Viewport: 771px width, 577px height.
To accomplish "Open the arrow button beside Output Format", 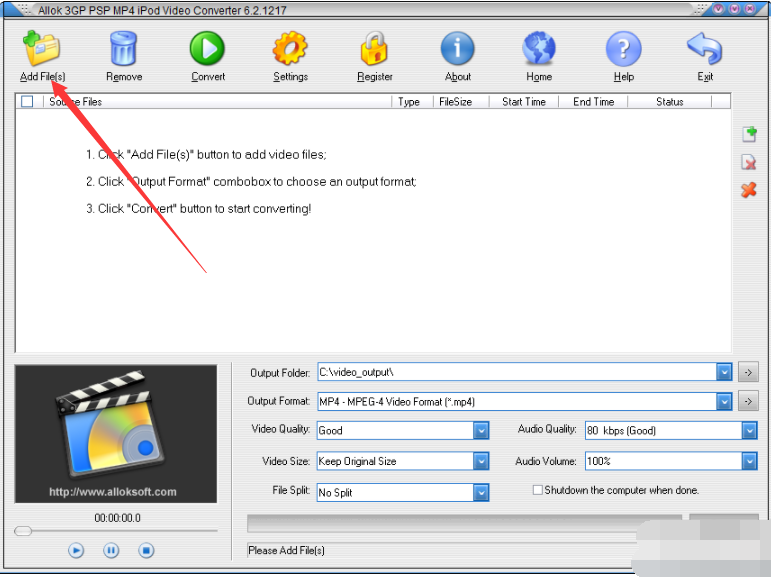I will [x=748, y=401].
